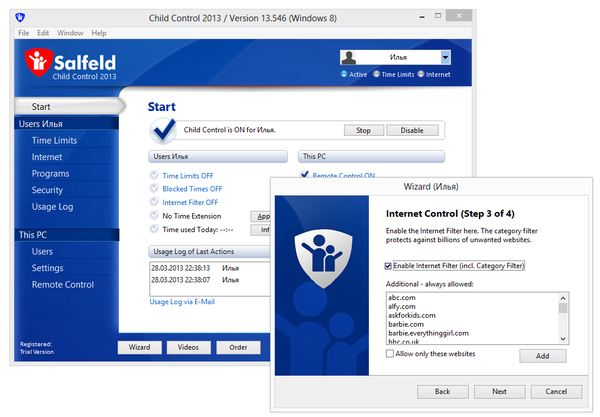Open the File menu
The width and height of the screenshot is (600, 417).
point(23,33)
